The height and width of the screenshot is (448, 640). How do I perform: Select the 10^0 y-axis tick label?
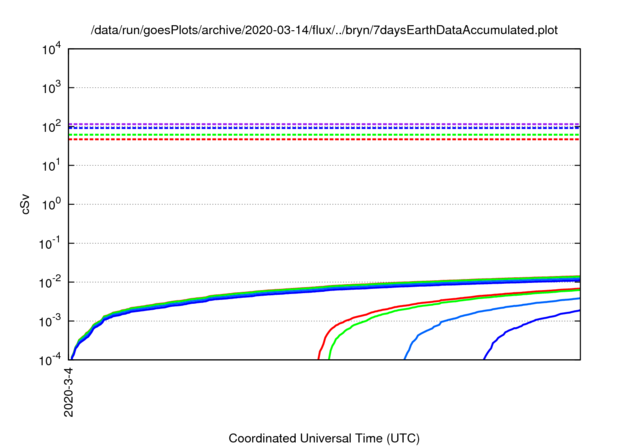53,205
